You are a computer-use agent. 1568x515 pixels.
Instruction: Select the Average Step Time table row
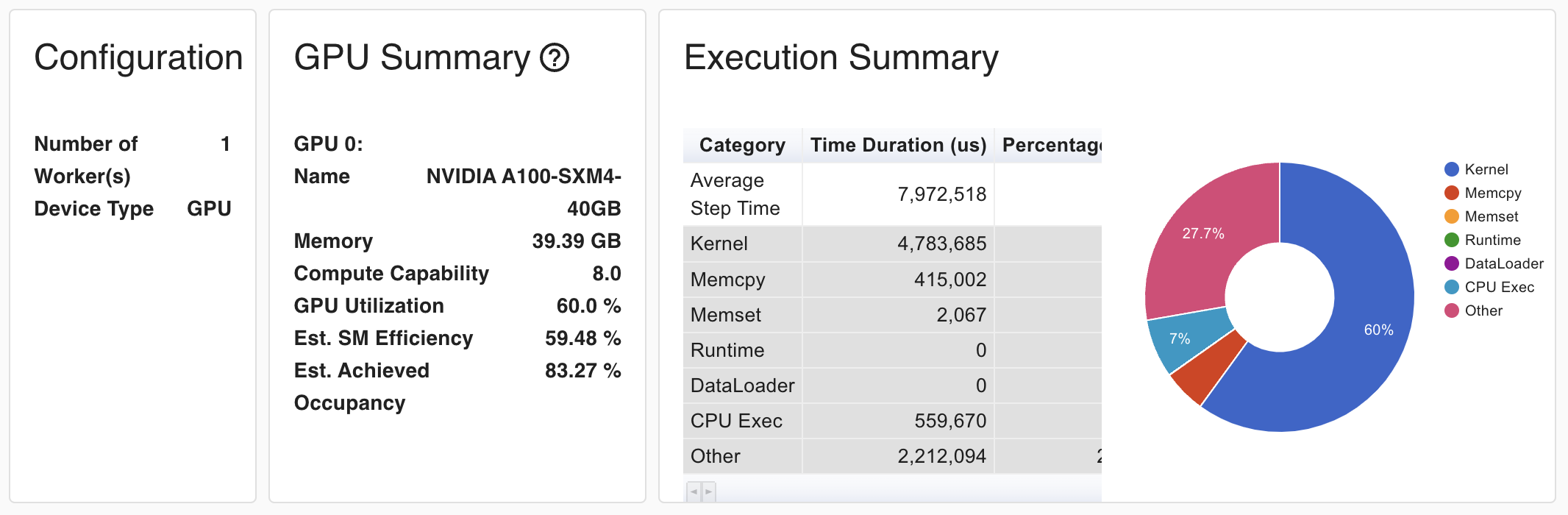coord(838,194)
